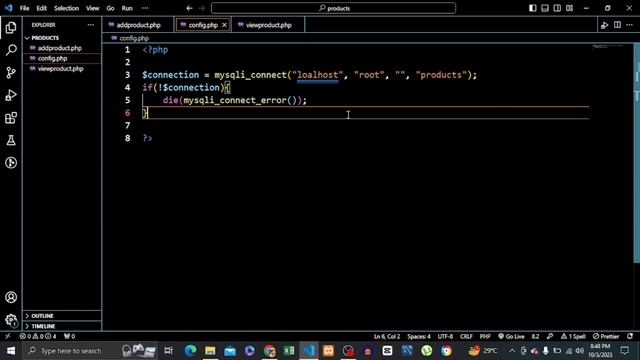Select the Spaces: 4 indentation setting
The width and height of the screenshot is (640, 360).
tap(419, 336)
